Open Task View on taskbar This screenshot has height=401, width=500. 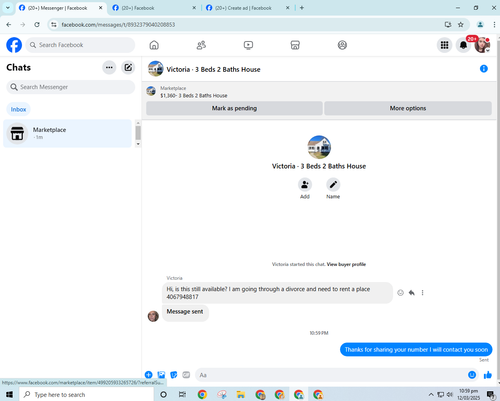pos(182,394)
